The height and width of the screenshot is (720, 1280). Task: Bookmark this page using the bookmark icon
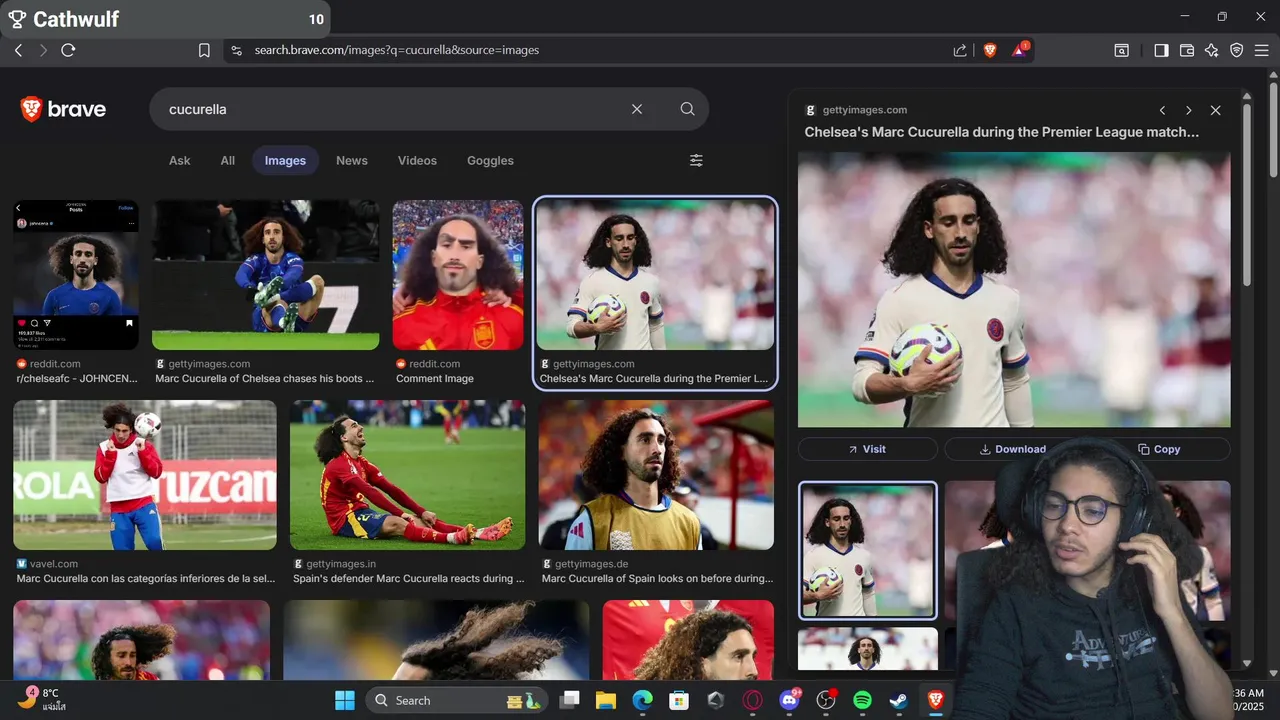(204, 50)
